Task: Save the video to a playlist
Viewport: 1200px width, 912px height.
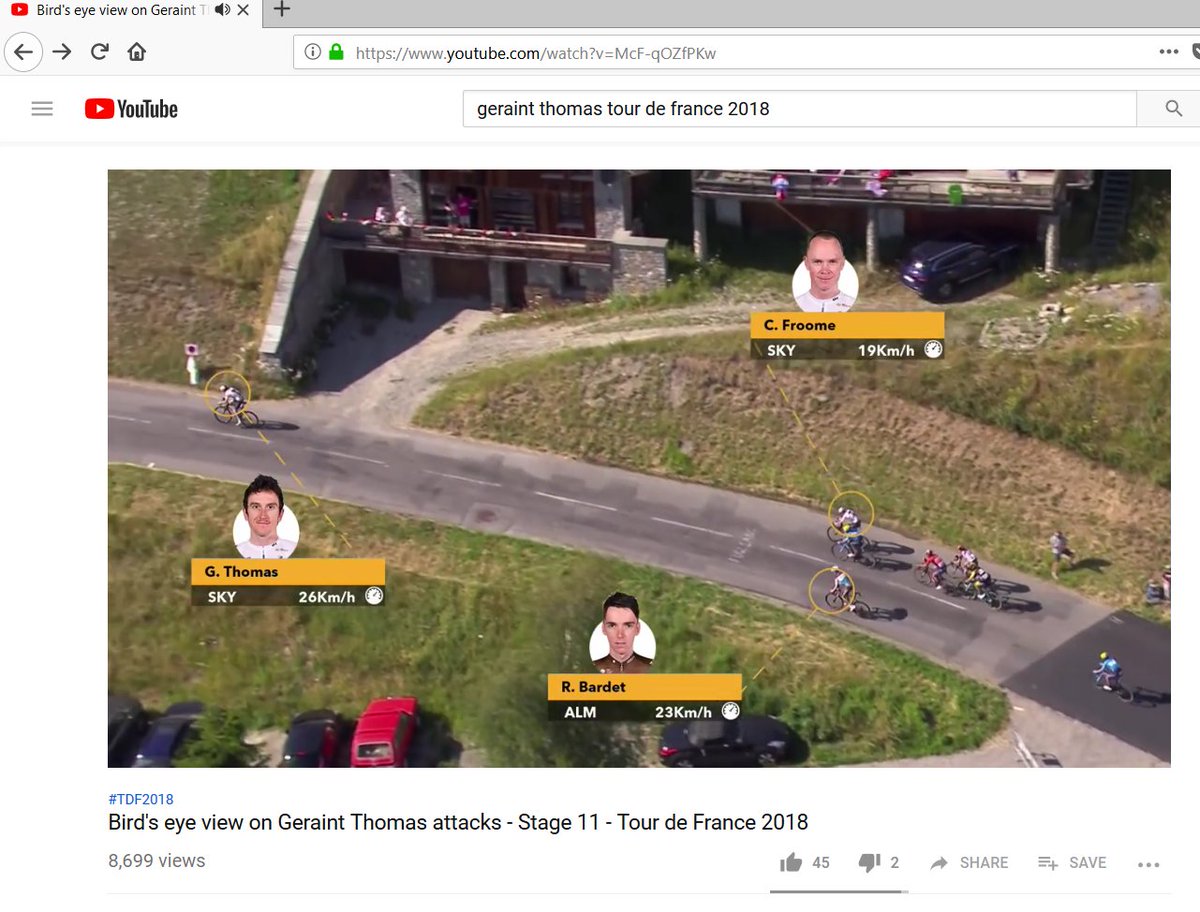Action: pyautogui.click(x=1072, y=862)
